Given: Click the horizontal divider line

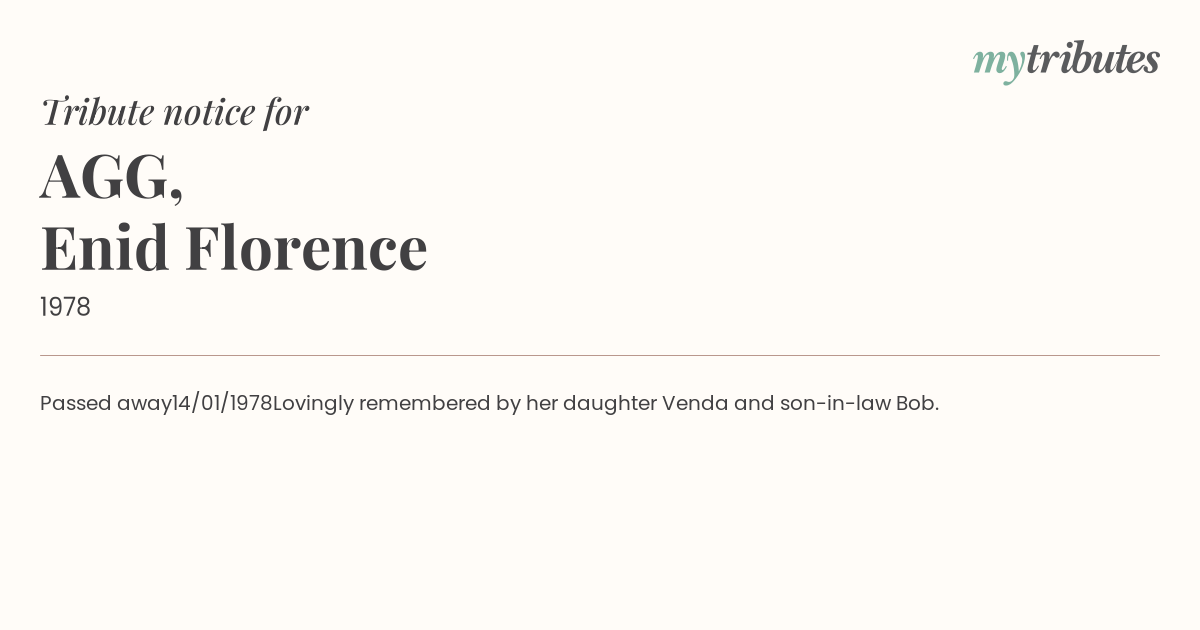Looking at the screenshot, I should (x=600, y=355).
